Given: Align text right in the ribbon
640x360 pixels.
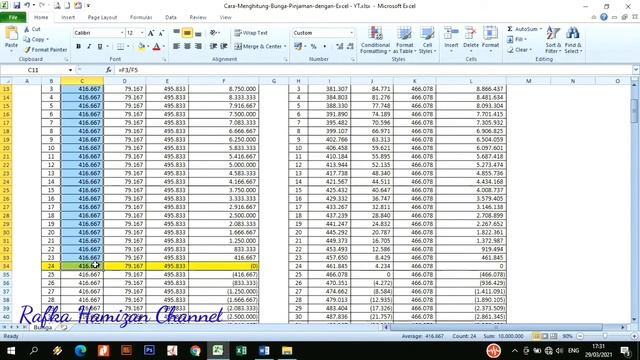Looking at the screenshot, I should (x=198, y=47).
